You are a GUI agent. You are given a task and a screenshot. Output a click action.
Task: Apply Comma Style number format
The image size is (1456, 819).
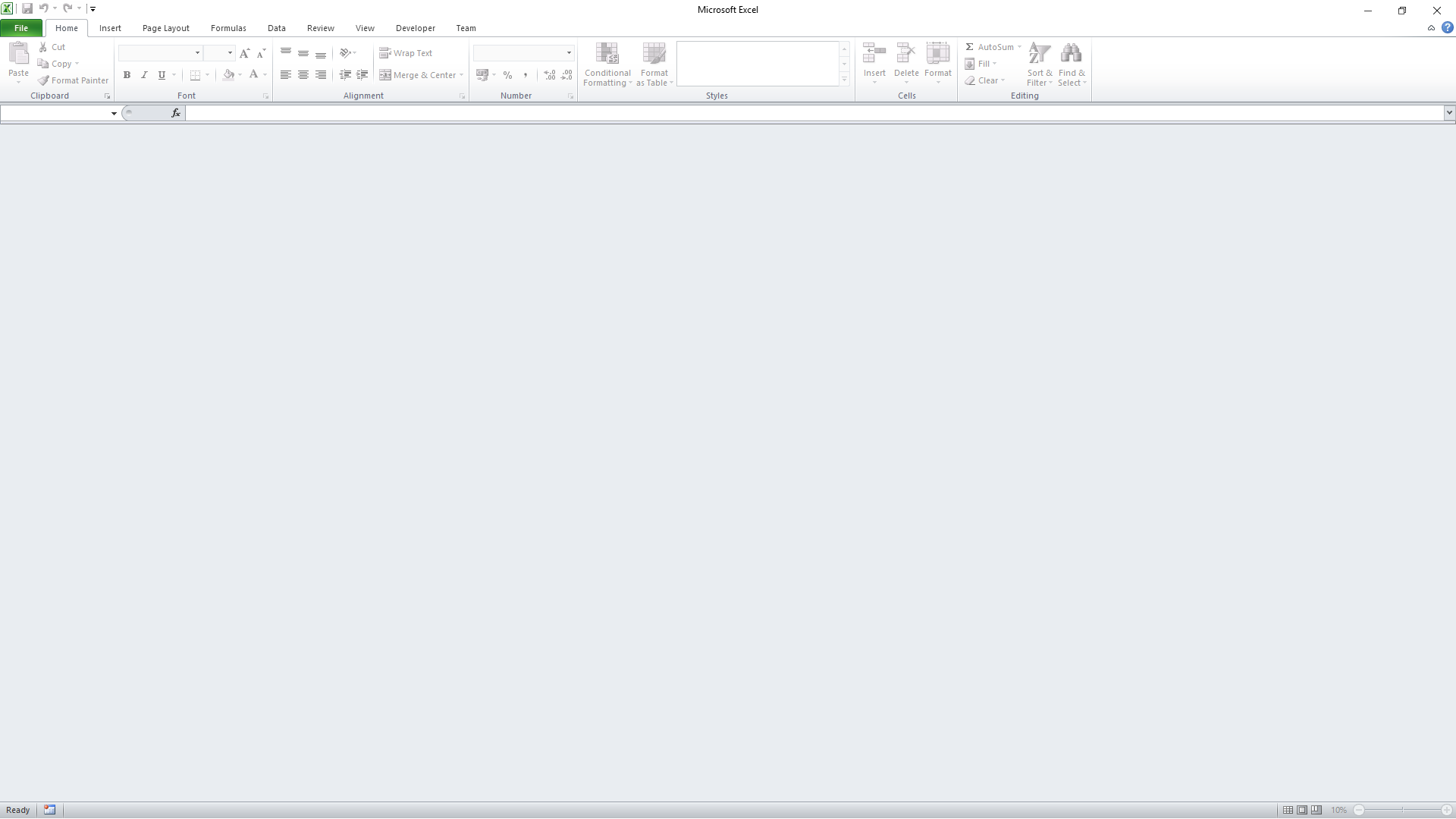click(x=526, y=75)
